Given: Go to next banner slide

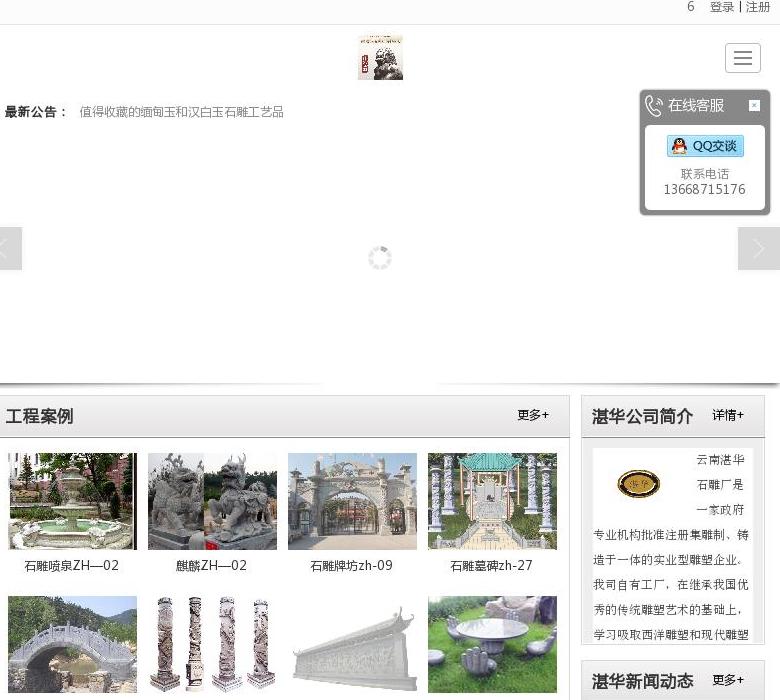Looking at the screenshot, I should [x=759, y=248].
